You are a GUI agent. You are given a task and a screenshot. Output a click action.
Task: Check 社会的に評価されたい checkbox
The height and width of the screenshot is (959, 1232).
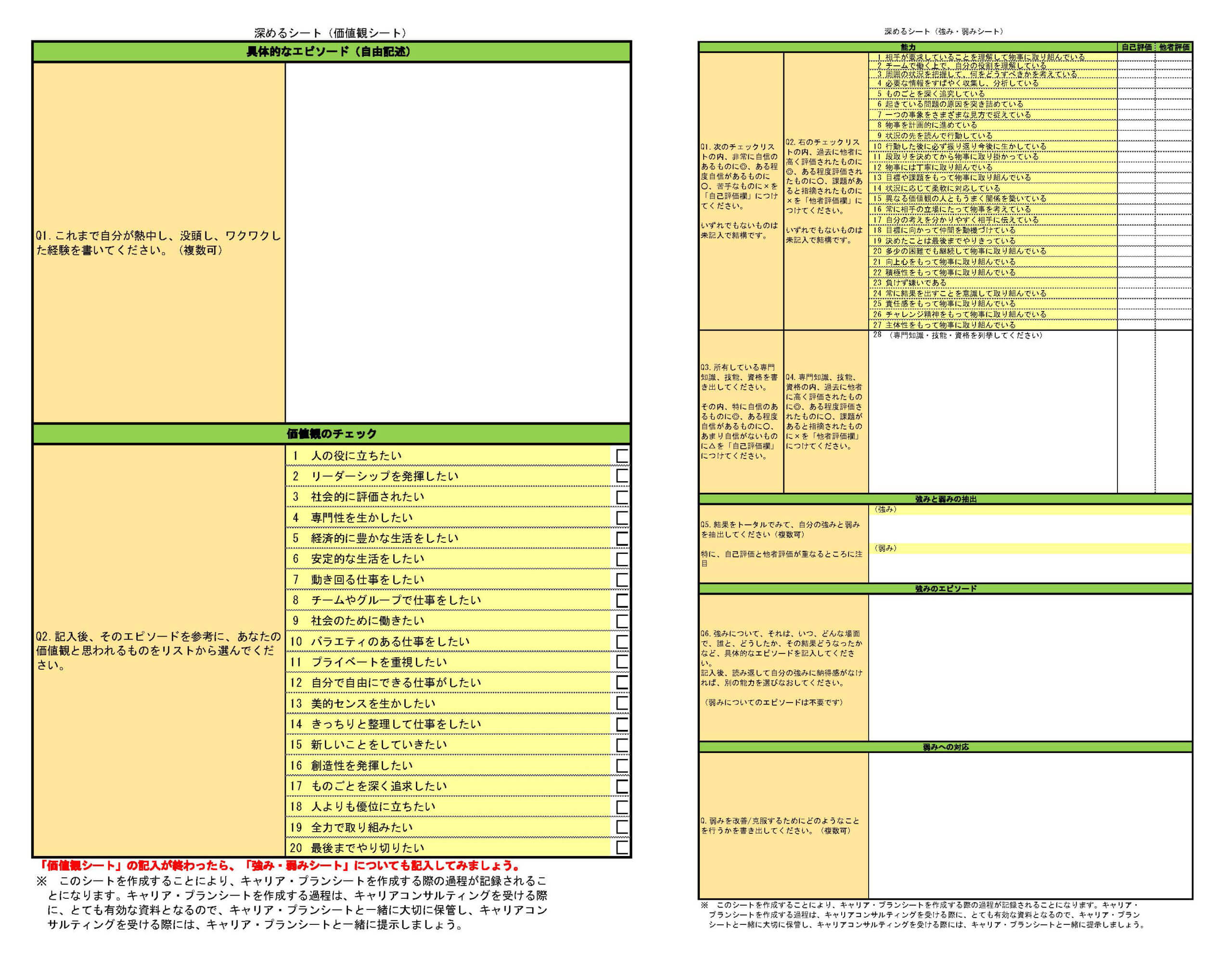[622, 497]
